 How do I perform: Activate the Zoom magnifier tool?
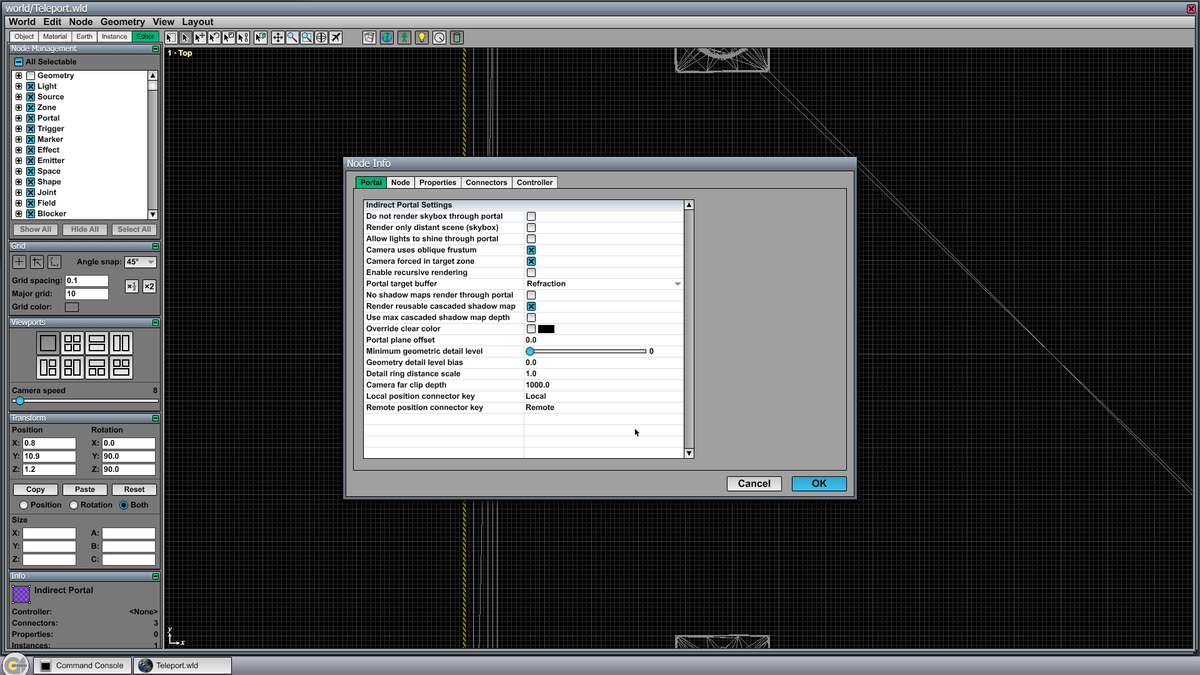(294, 36)
